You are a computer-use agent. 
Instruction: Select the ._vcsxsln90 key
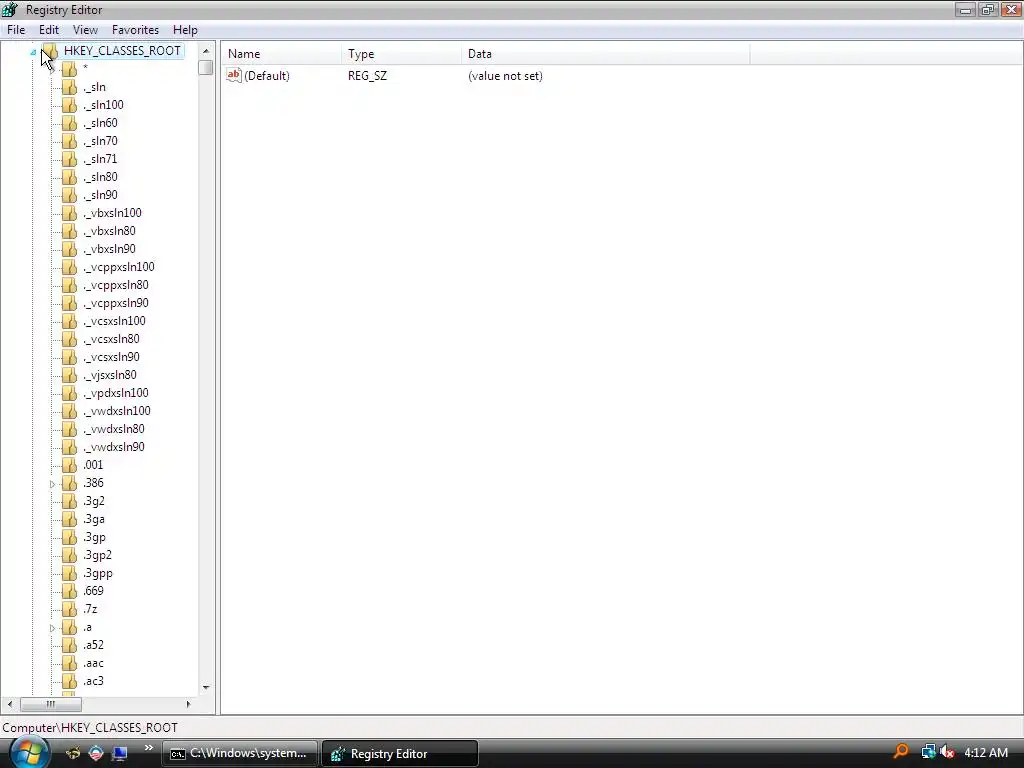click(x=111, y=357)
